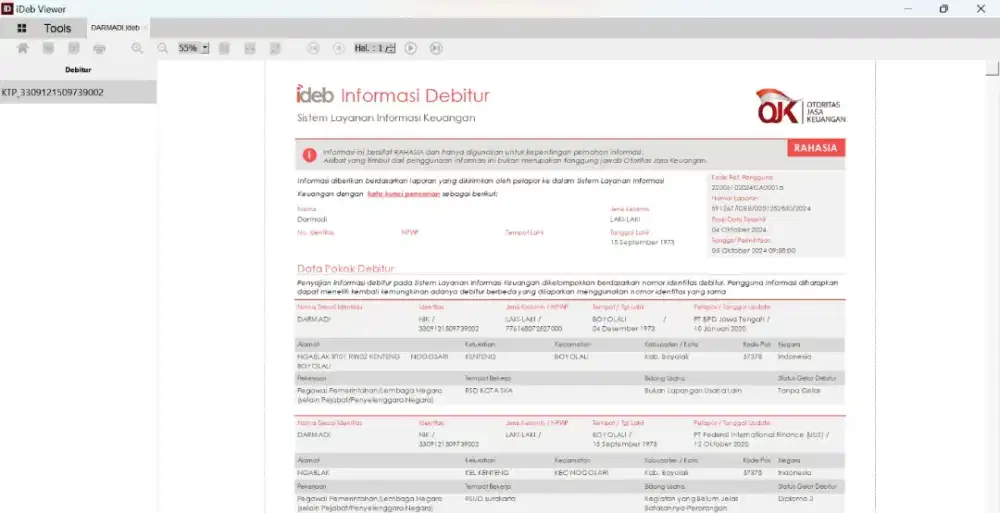Advance to the next page
The width and height of the screenshot is (1000, 513).
point(411,48)
